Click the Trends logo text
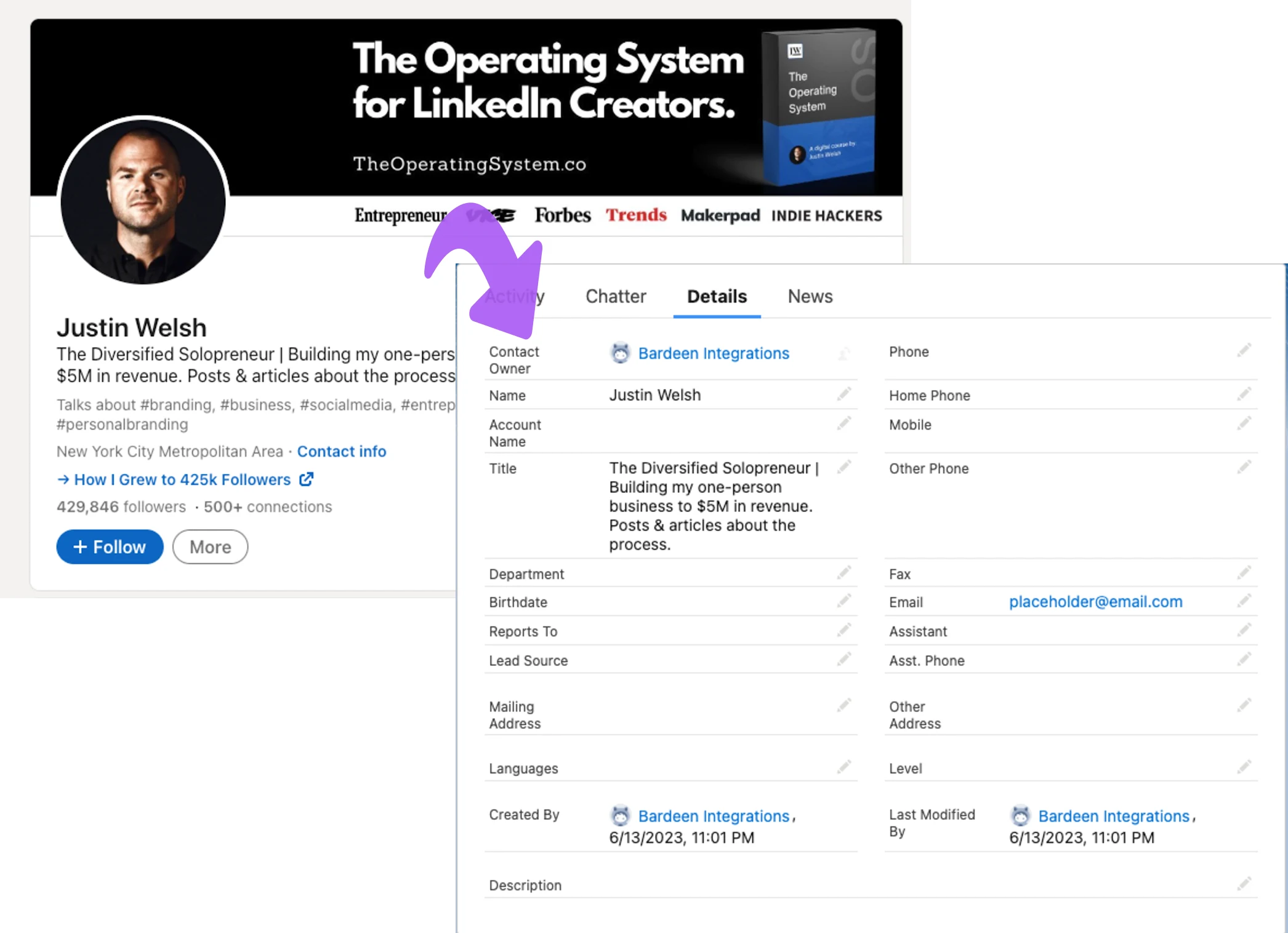1288x933 pixels. click(636, 215)
